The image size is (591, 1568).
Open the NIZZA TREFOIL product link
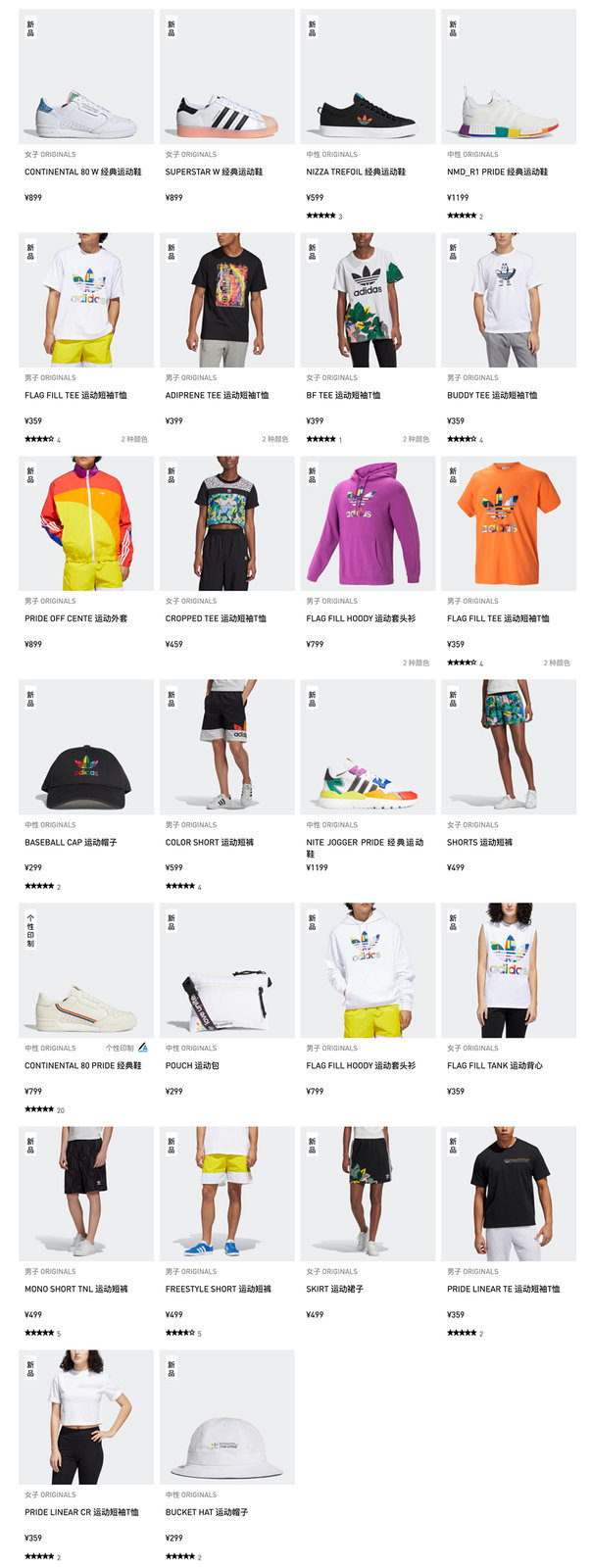356,171
